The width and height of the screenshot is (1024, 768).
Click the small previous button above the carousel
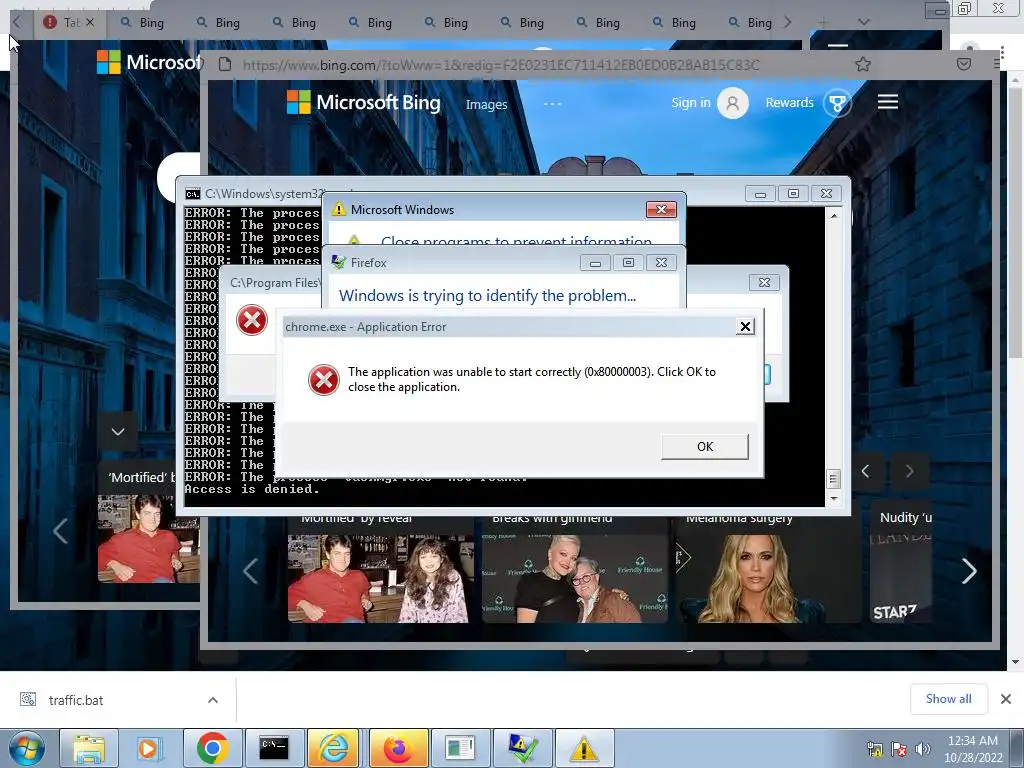865,471
